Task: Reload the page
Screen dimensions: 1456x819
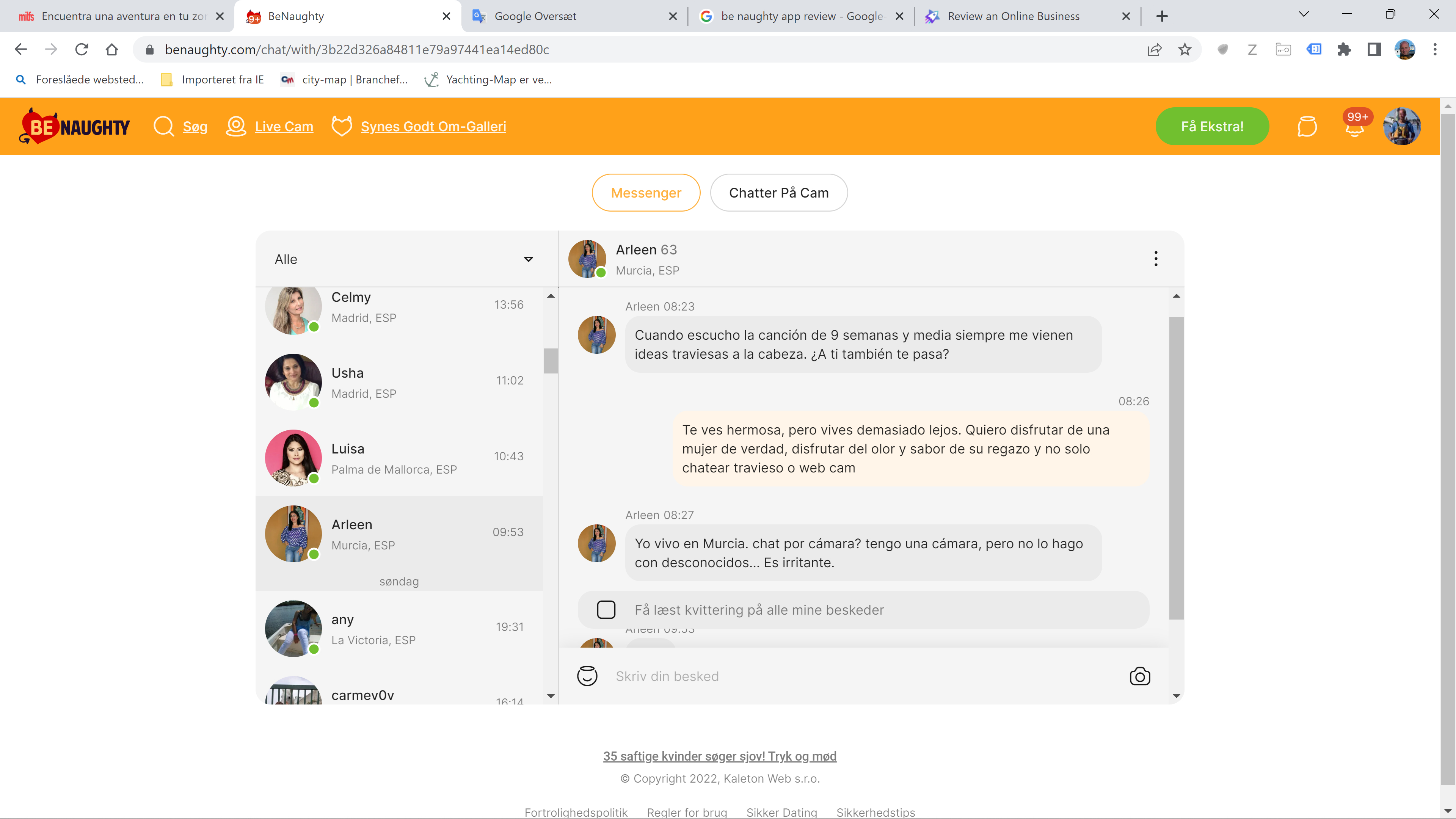Action: (82, 50)
